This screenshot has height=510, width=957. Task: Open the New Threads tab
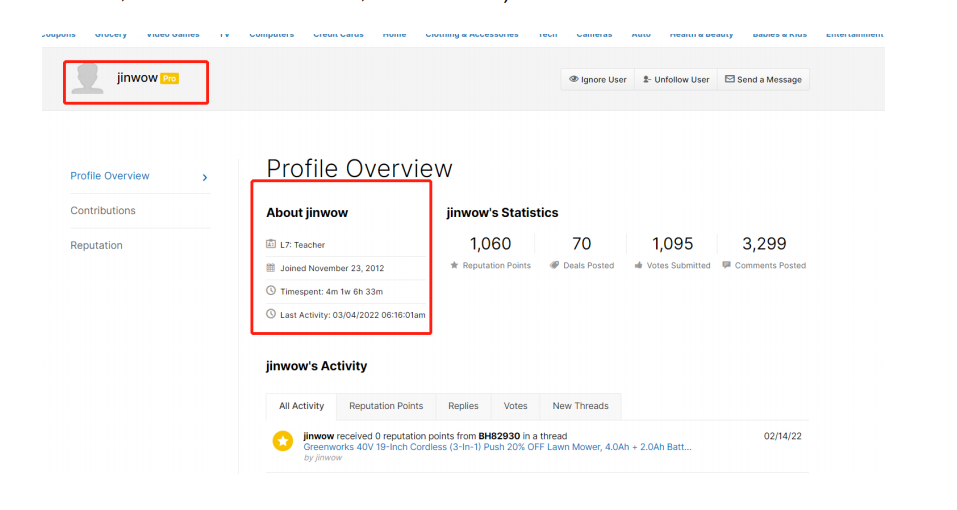[580, 406]
